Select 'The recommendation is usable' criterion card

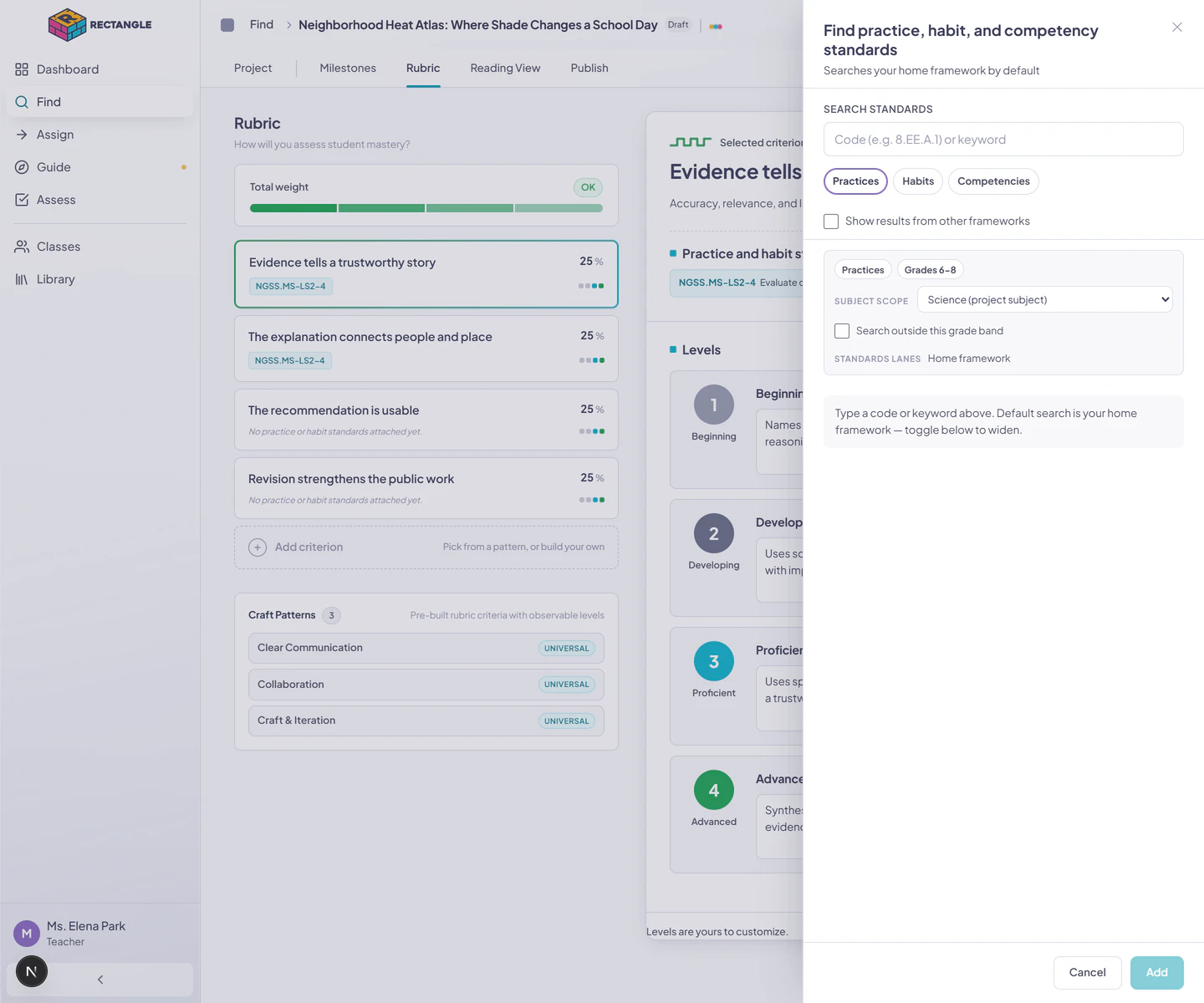pyautogui.click(x=426, y=420)
